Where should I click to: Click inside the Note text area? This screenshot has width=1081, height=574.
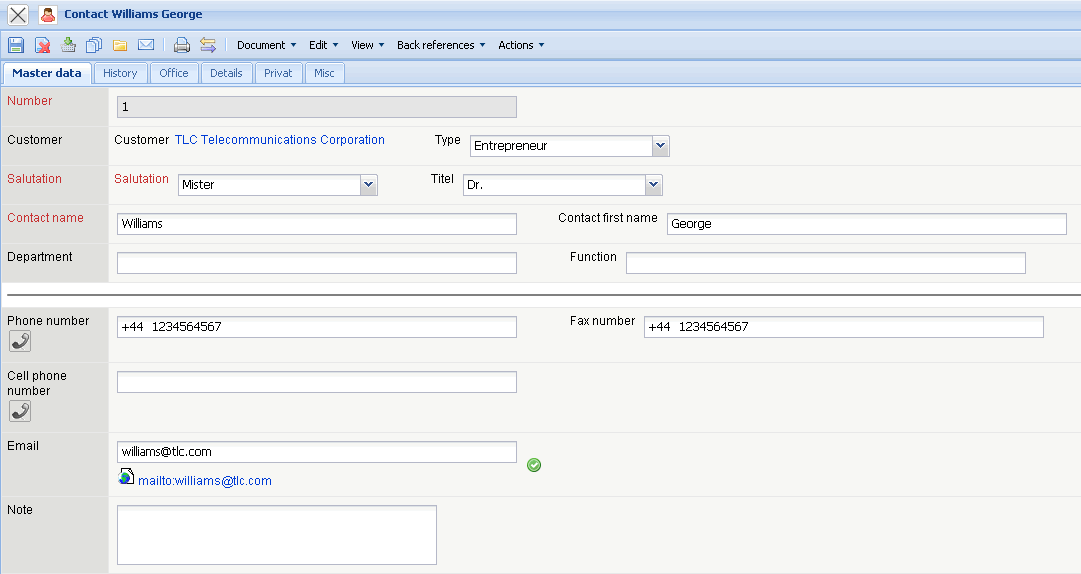pyautogui.click(x=277, y=535)
